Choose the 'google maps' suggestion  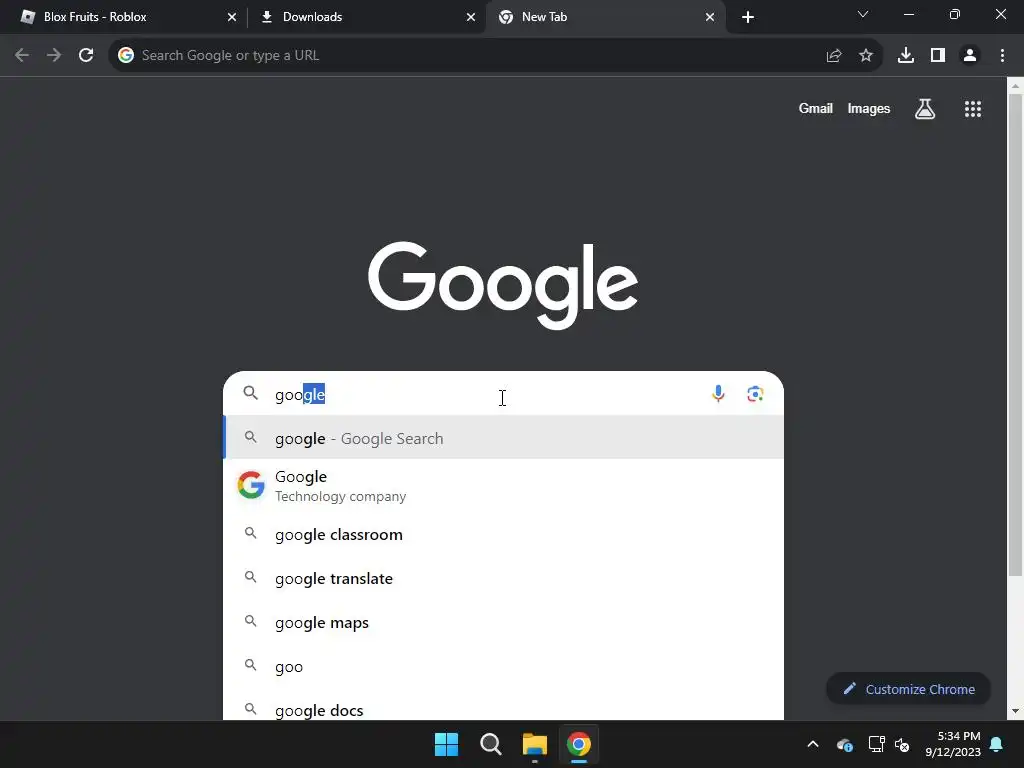pos(504,622)
